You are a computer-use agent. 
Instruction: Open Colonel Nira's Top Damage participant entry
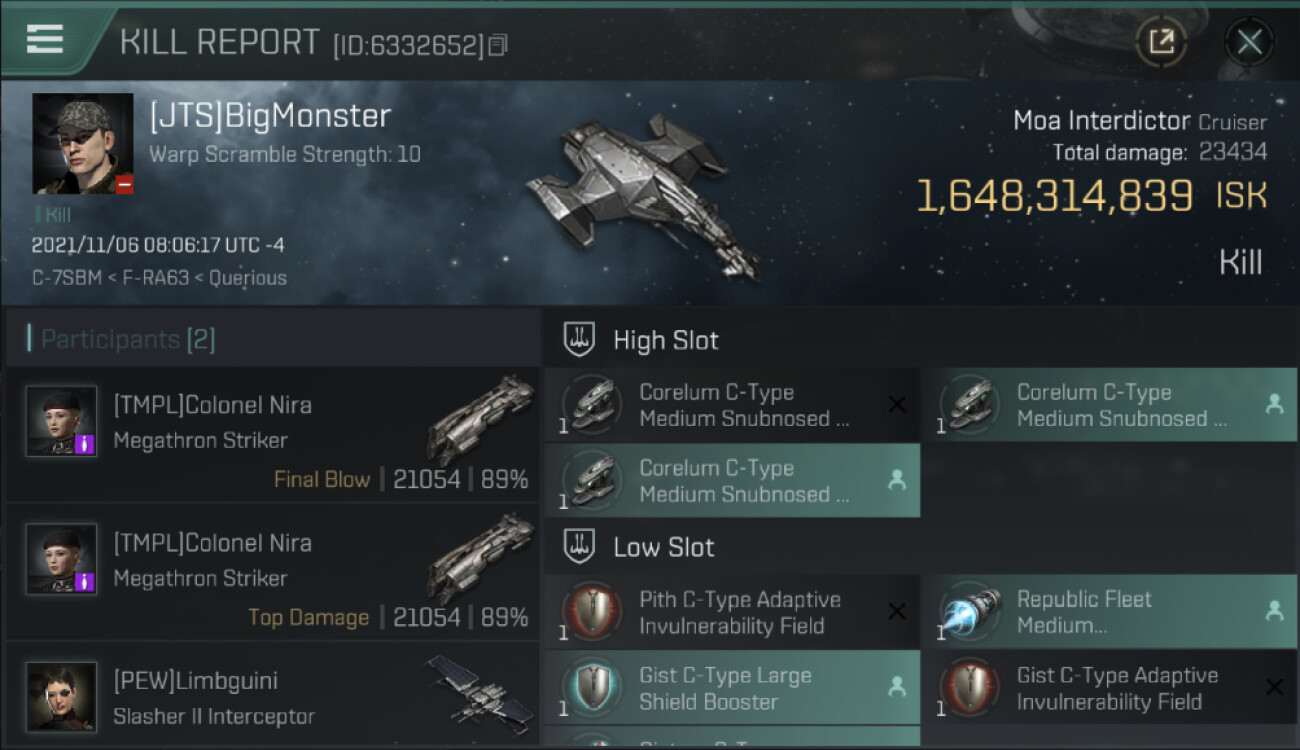pos(273,572)
